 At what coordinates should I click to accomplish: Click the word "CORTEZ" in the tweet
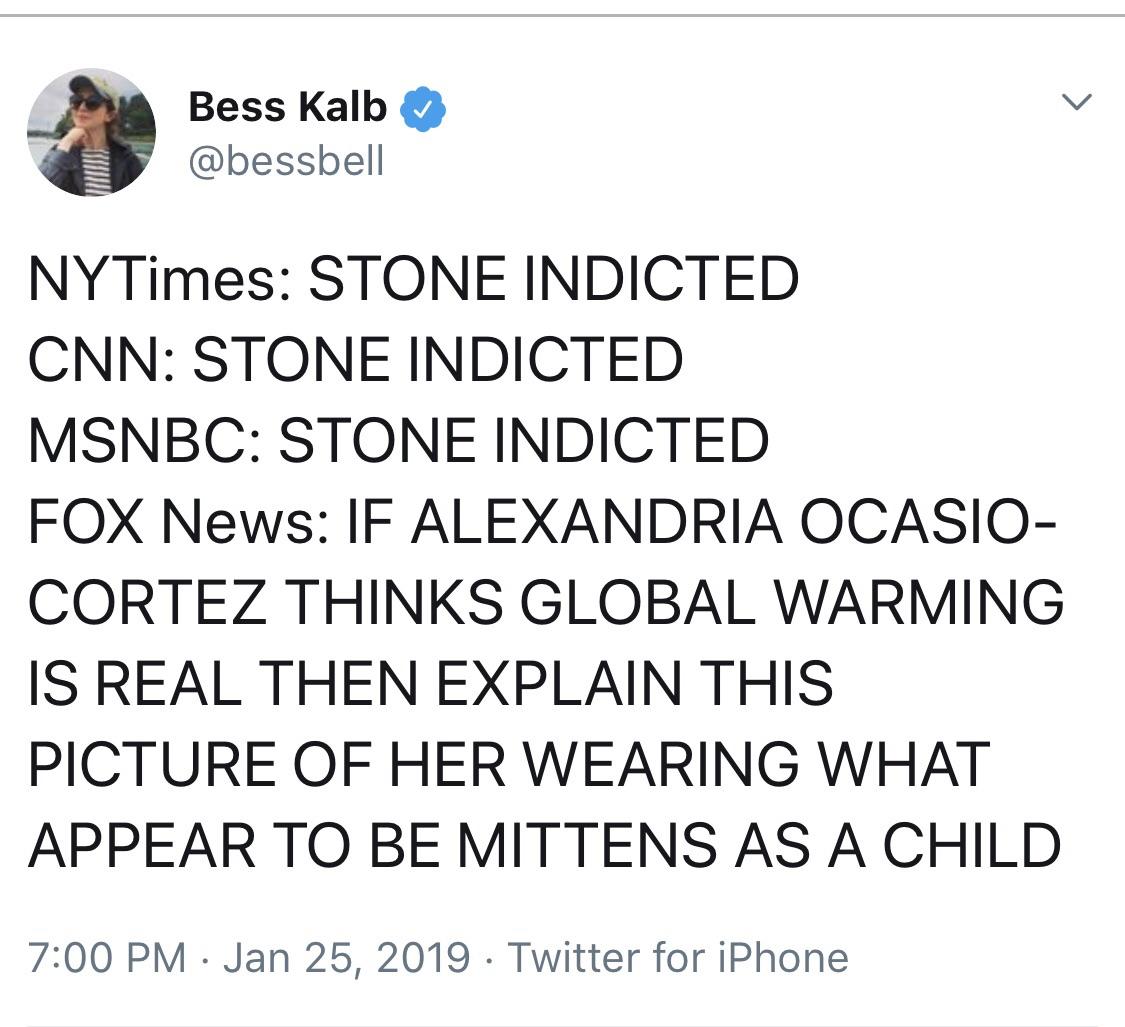(x=154, y=603)
